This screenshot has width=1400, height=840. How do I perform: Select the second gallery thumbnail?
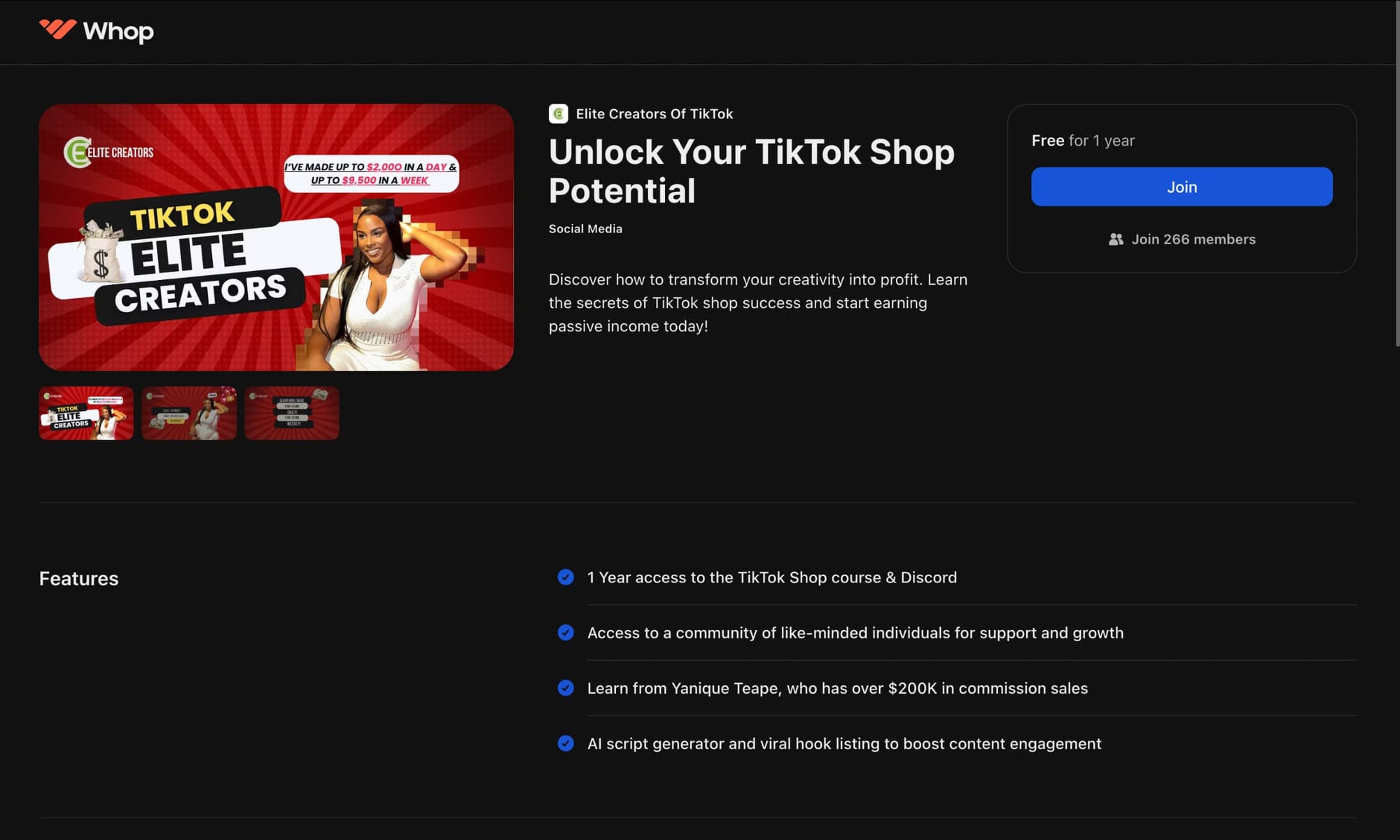tap(189, 413)
